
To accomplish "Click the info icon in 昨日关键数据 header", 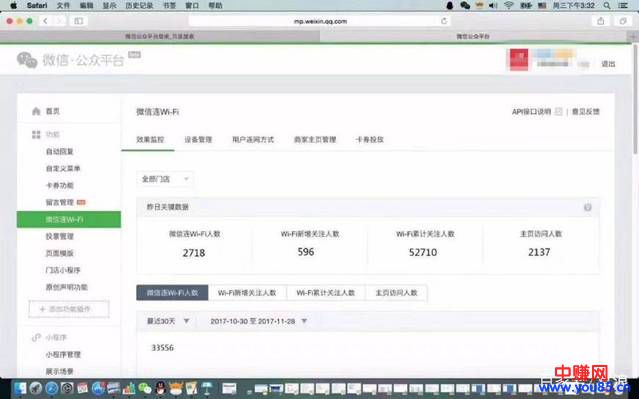I will coord(588,207).
